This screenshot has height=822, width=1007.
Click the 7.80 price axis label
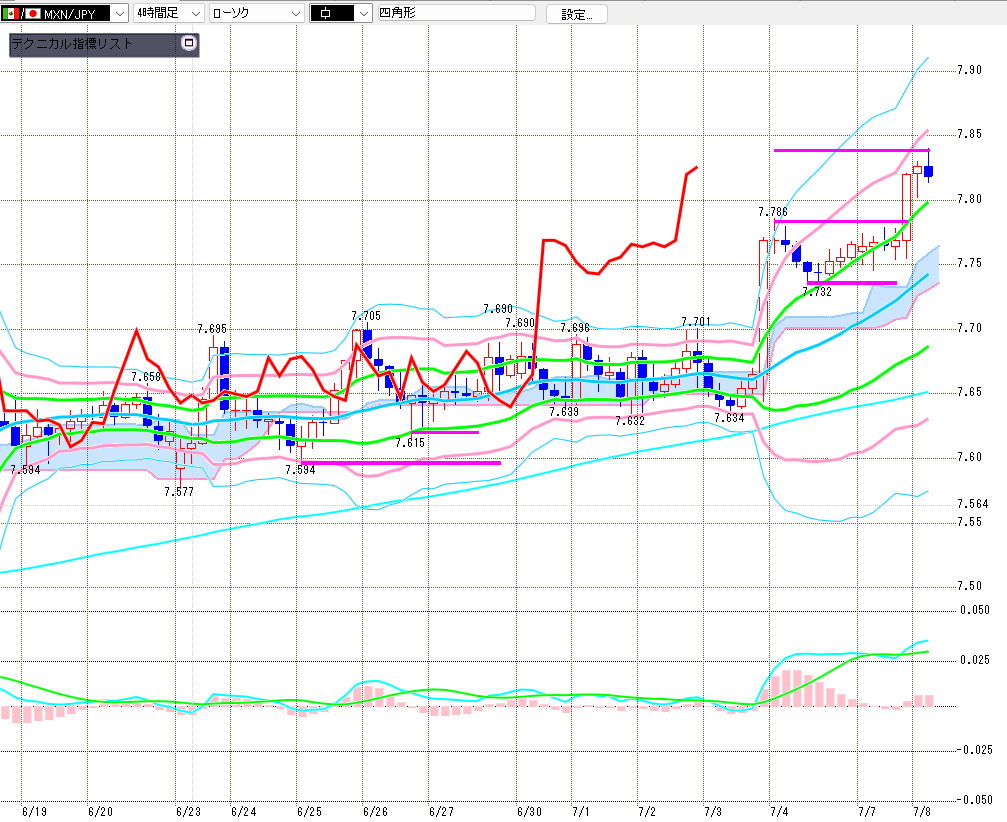(x=969, y=199)
